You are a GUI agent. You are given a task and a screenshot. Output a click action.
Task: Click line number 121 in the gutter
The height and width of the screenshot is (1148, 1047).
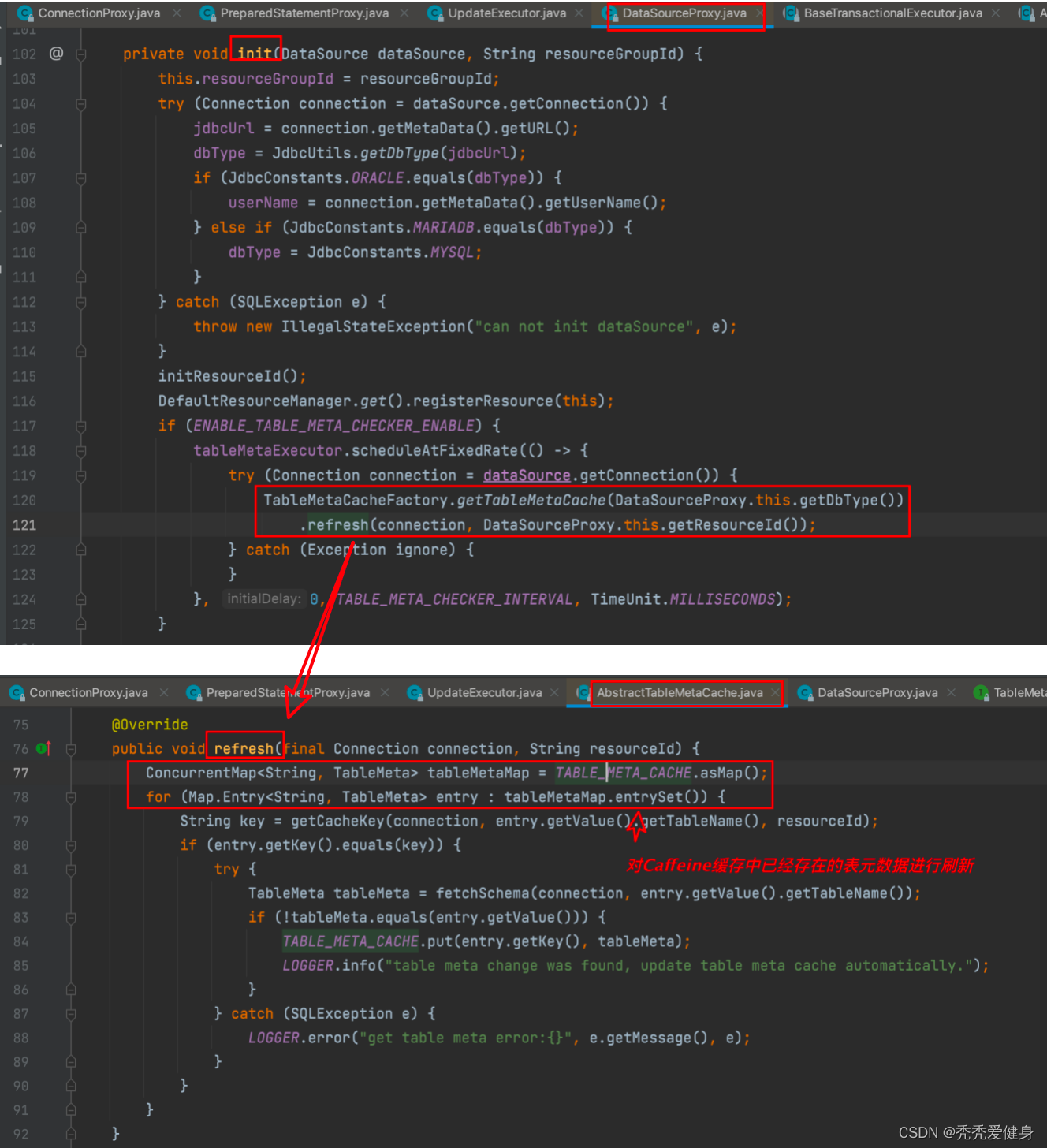(x=24, y=525)
